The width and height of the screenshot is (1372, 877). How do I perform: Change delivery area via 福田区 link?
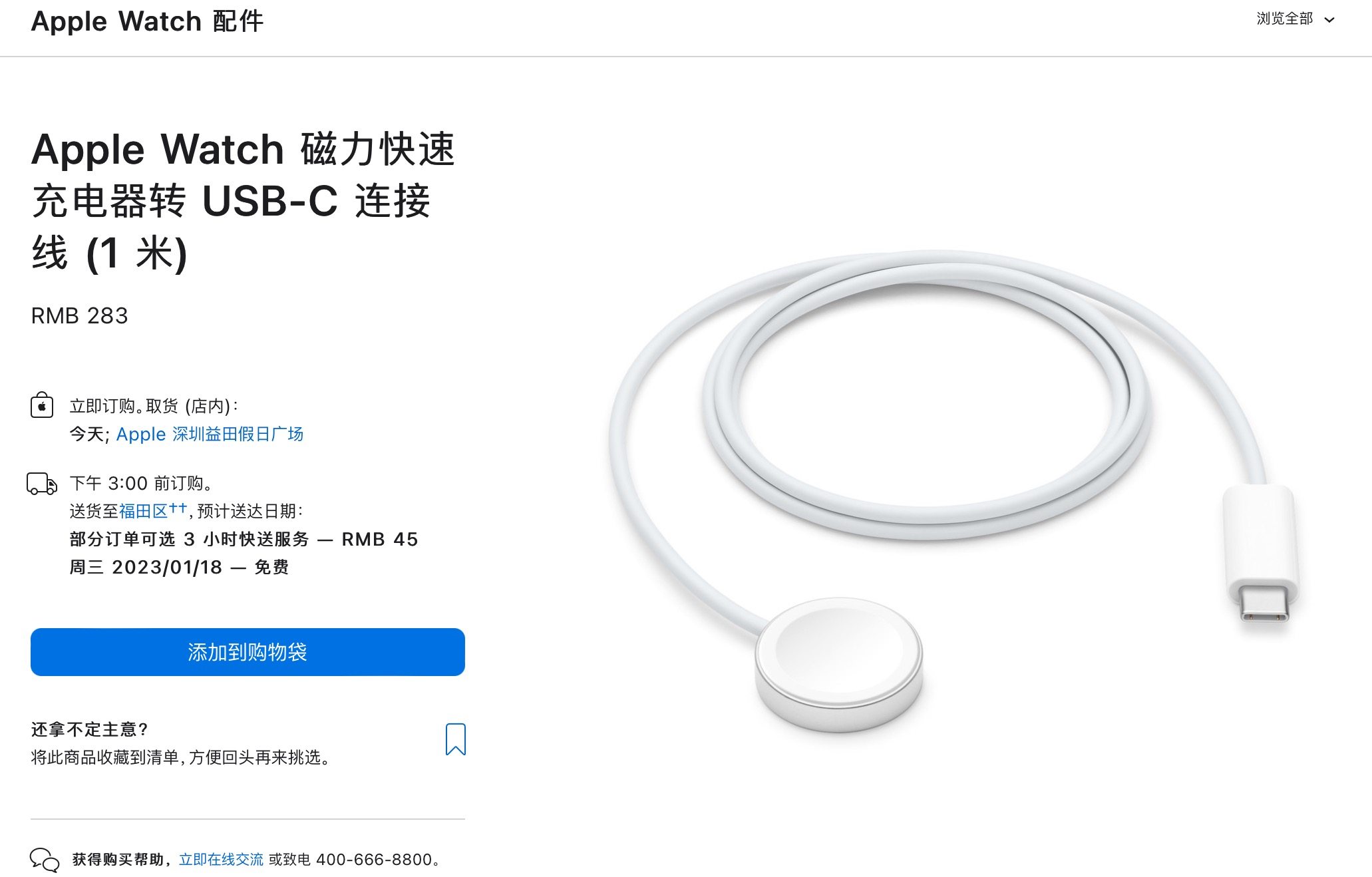(x=143, y=511)
